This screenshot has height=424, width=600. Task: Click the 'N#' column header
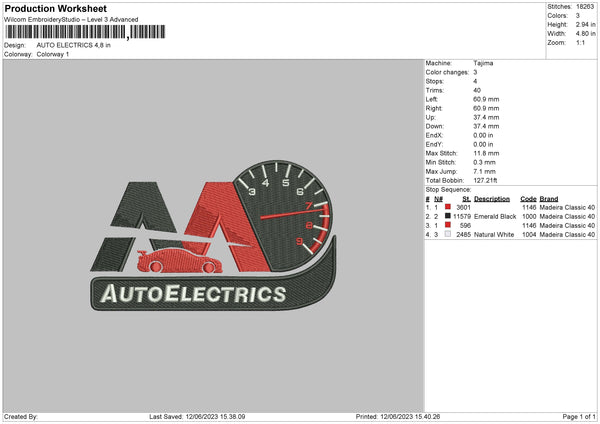pos(439,199)
